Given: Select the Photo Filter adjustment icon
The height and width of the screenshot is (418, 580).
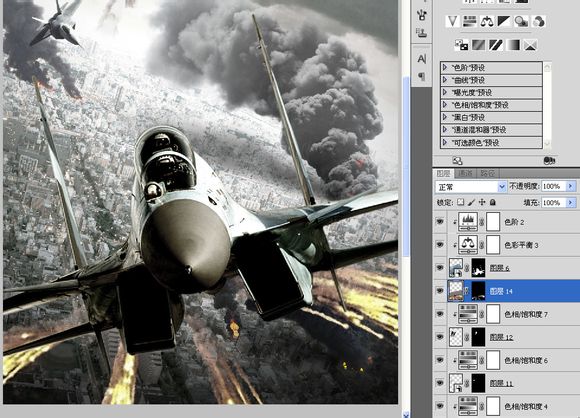Looking at the screenshot, I should [x=521, y=21].
